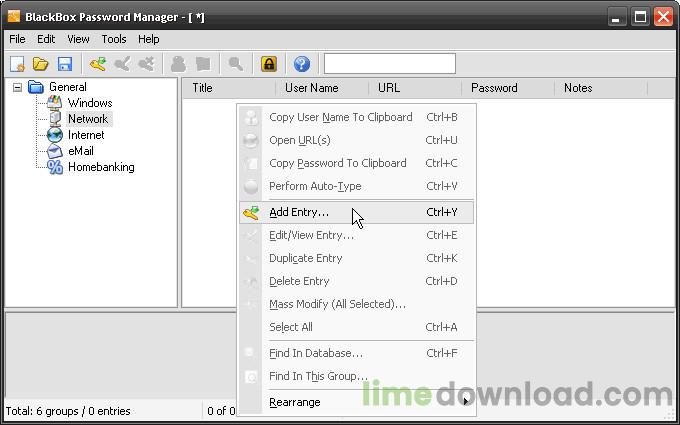Select the Internet group label
Image resolution: width=680 pixels, height=425 pixels.
(x=86, y=135)
